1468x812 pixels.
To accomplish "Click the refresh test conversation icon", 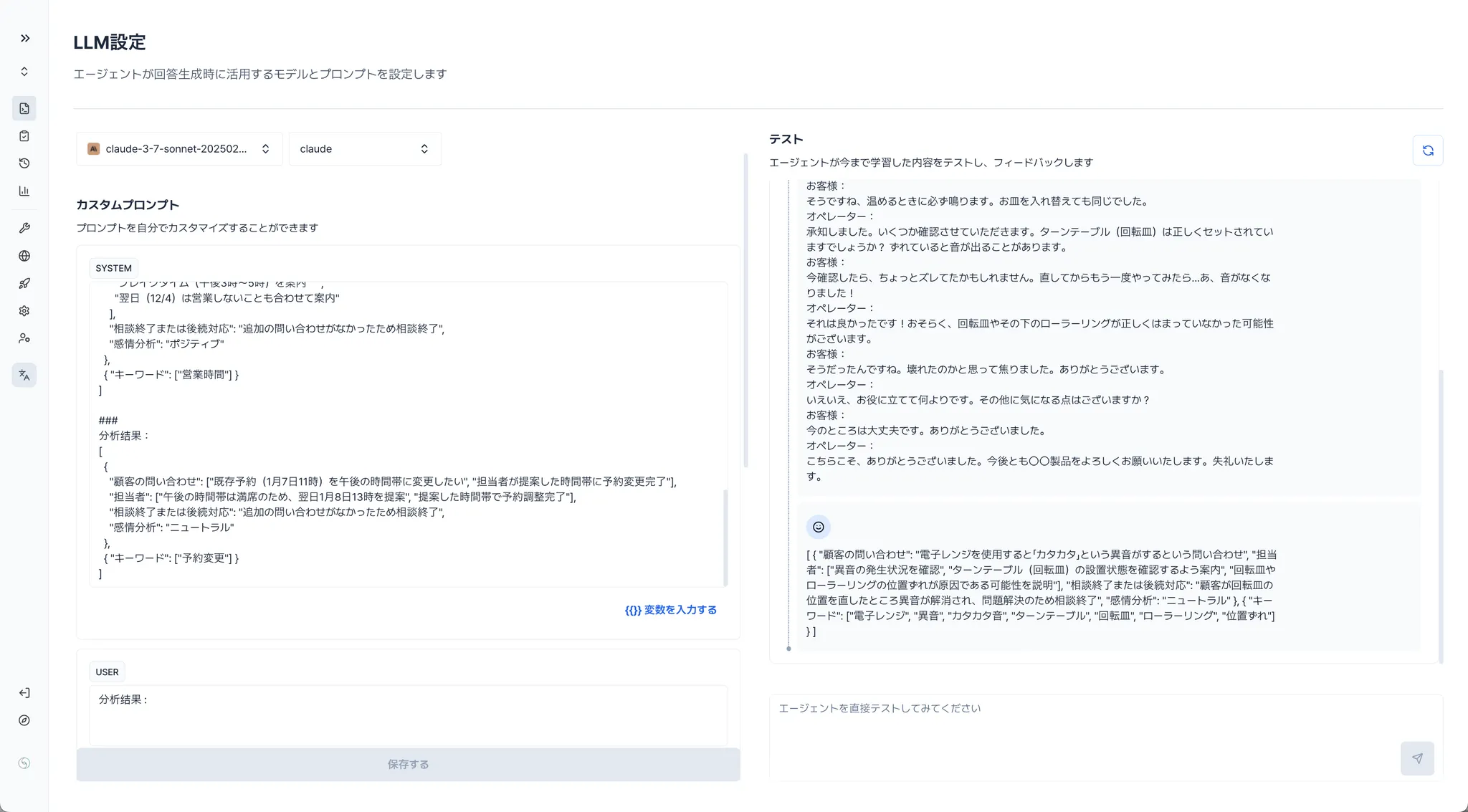I will pyautogui.click(x=1427, y=151).
